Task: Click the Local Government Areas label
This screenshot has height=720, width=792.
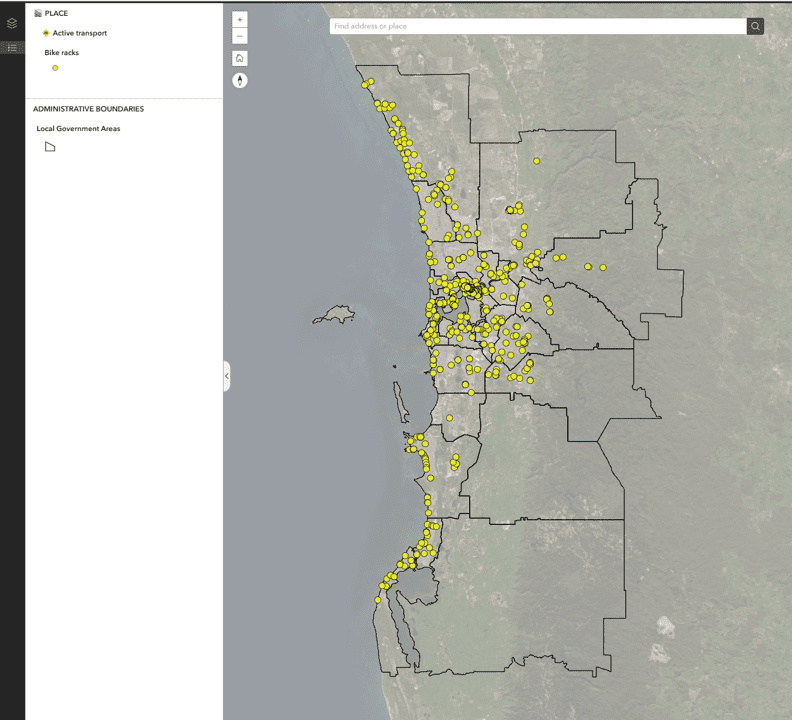Action: point(78,129)
